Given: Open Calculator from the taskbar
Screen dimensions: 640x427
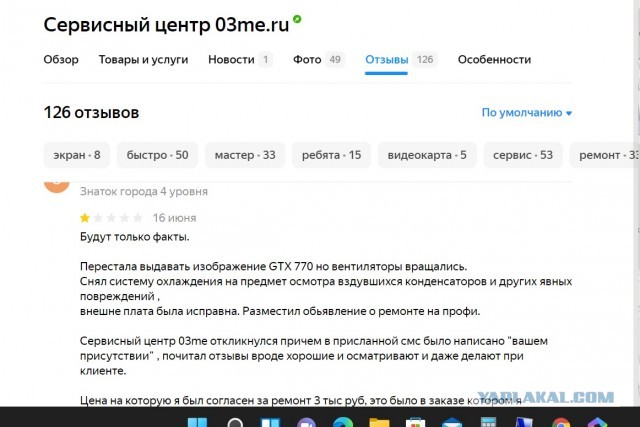Looking at the screenshot, I should tap(488, 422).
